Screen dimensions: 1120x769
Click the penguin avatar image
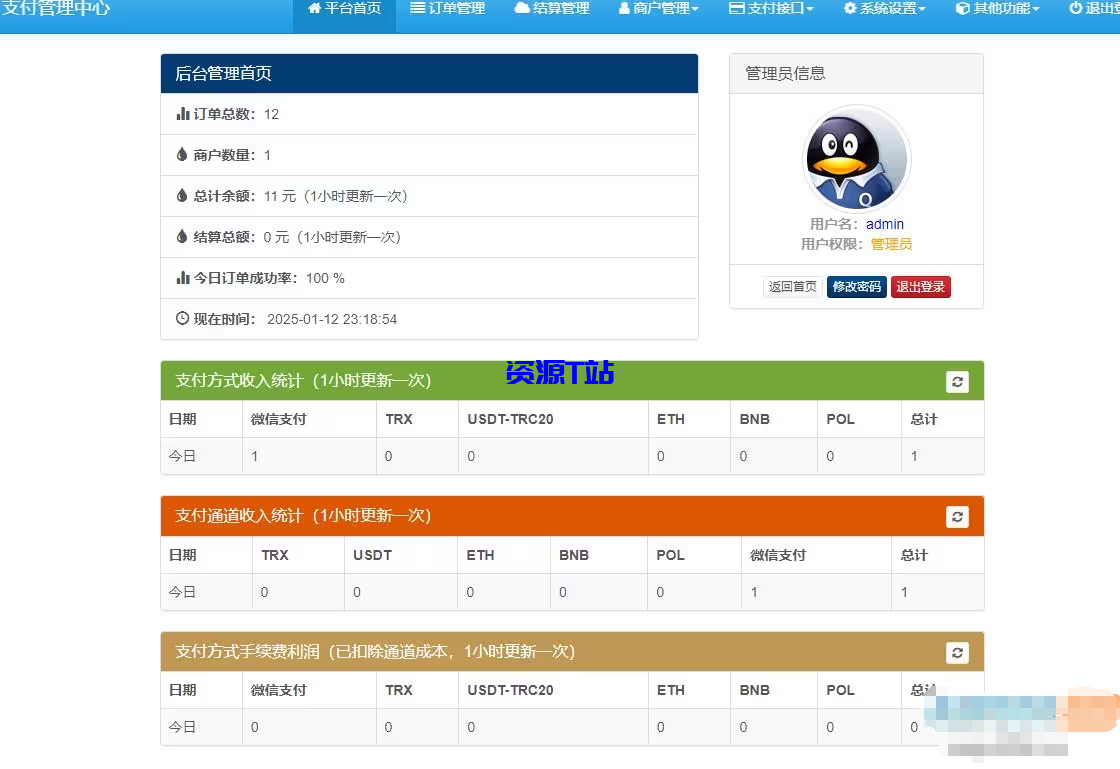[x=856, y=158]
